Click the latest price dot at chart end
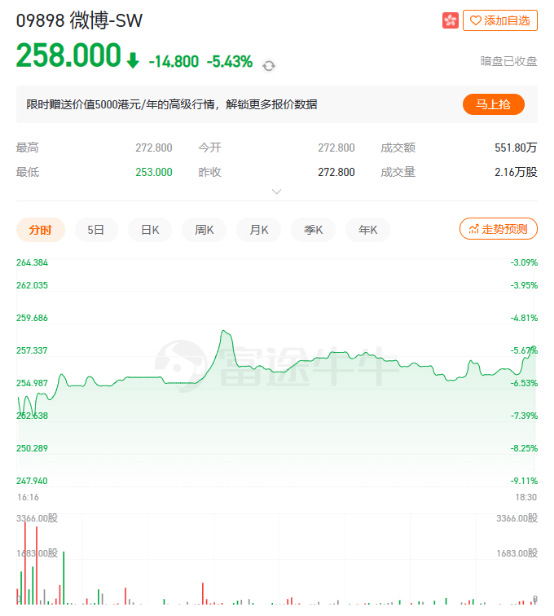Viewport: 554px width, 616px height. (533, 348)
